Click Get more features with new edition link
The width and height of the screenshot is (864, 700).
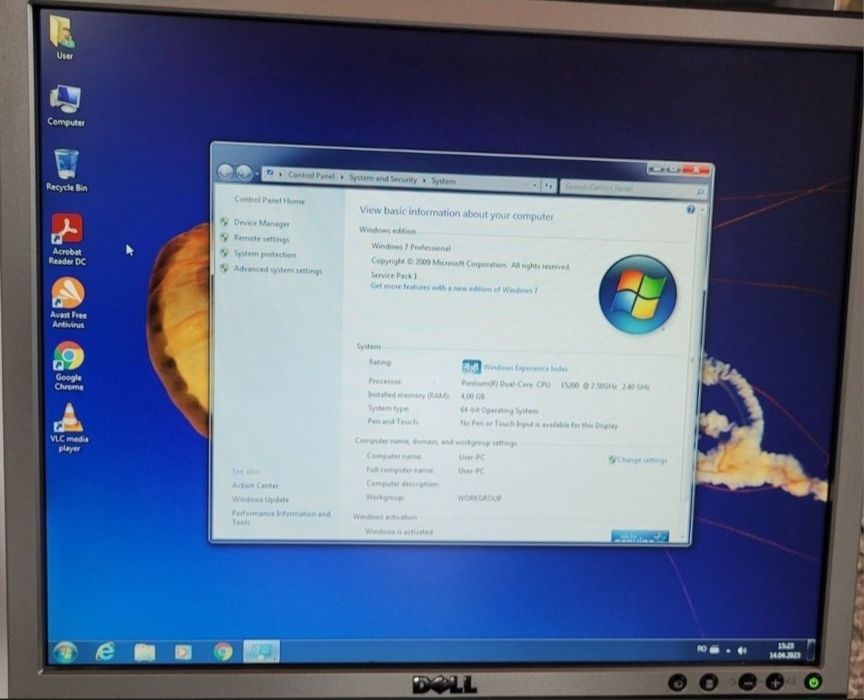pyautogui.click(x=454, y=288)
